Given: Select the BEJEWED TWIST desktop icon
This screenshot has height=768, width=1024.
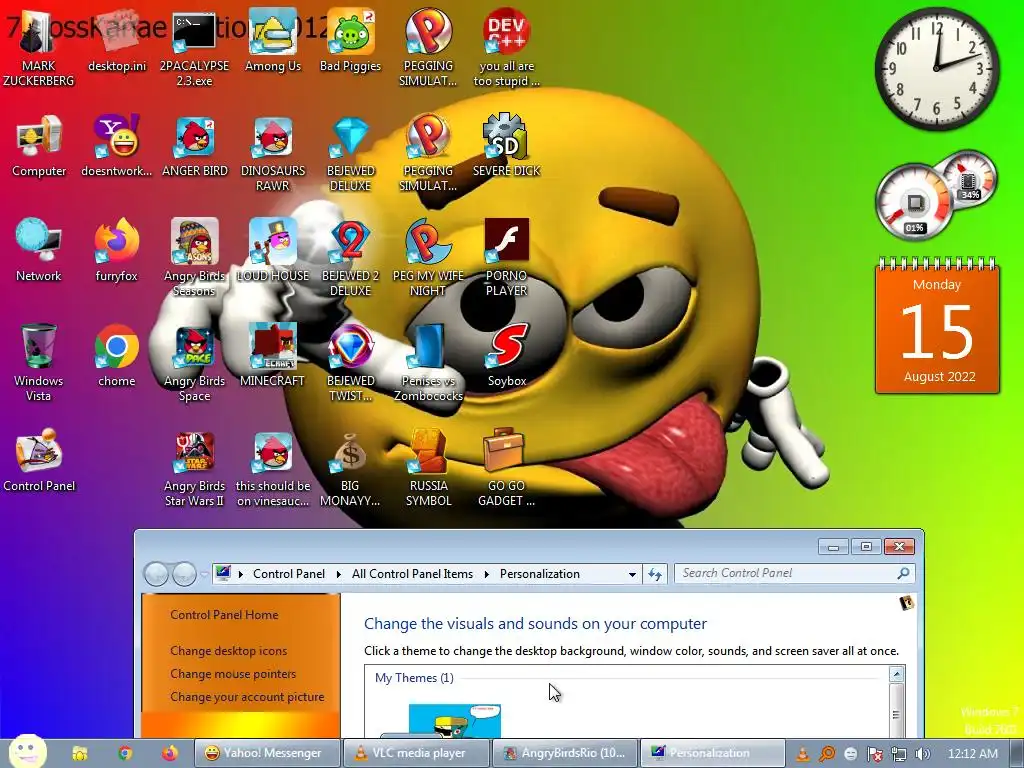Looking at the screenshot, I should [x=351, y=364].
